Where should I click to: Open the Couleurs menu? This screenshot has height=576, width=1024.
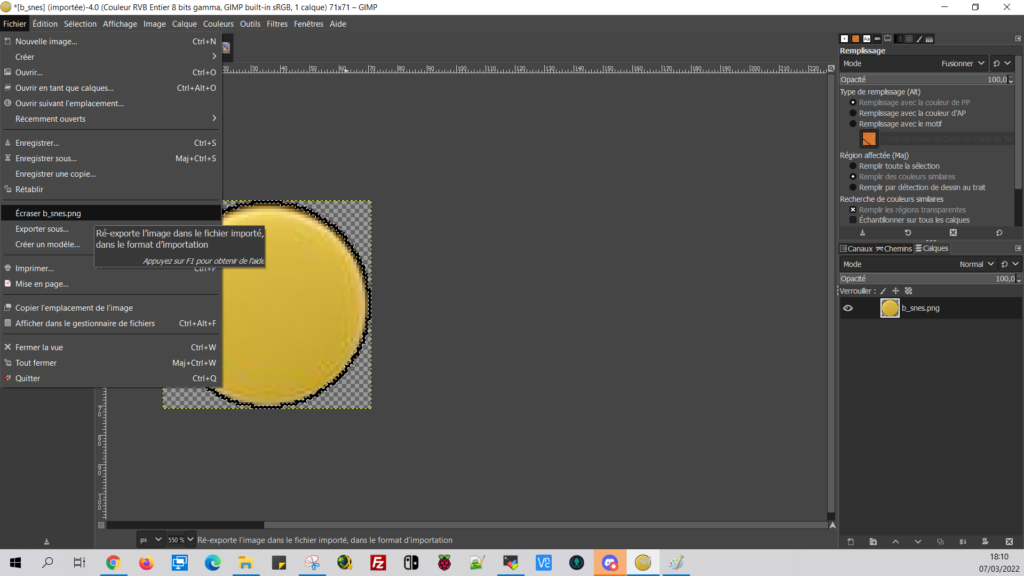(218, 24)
